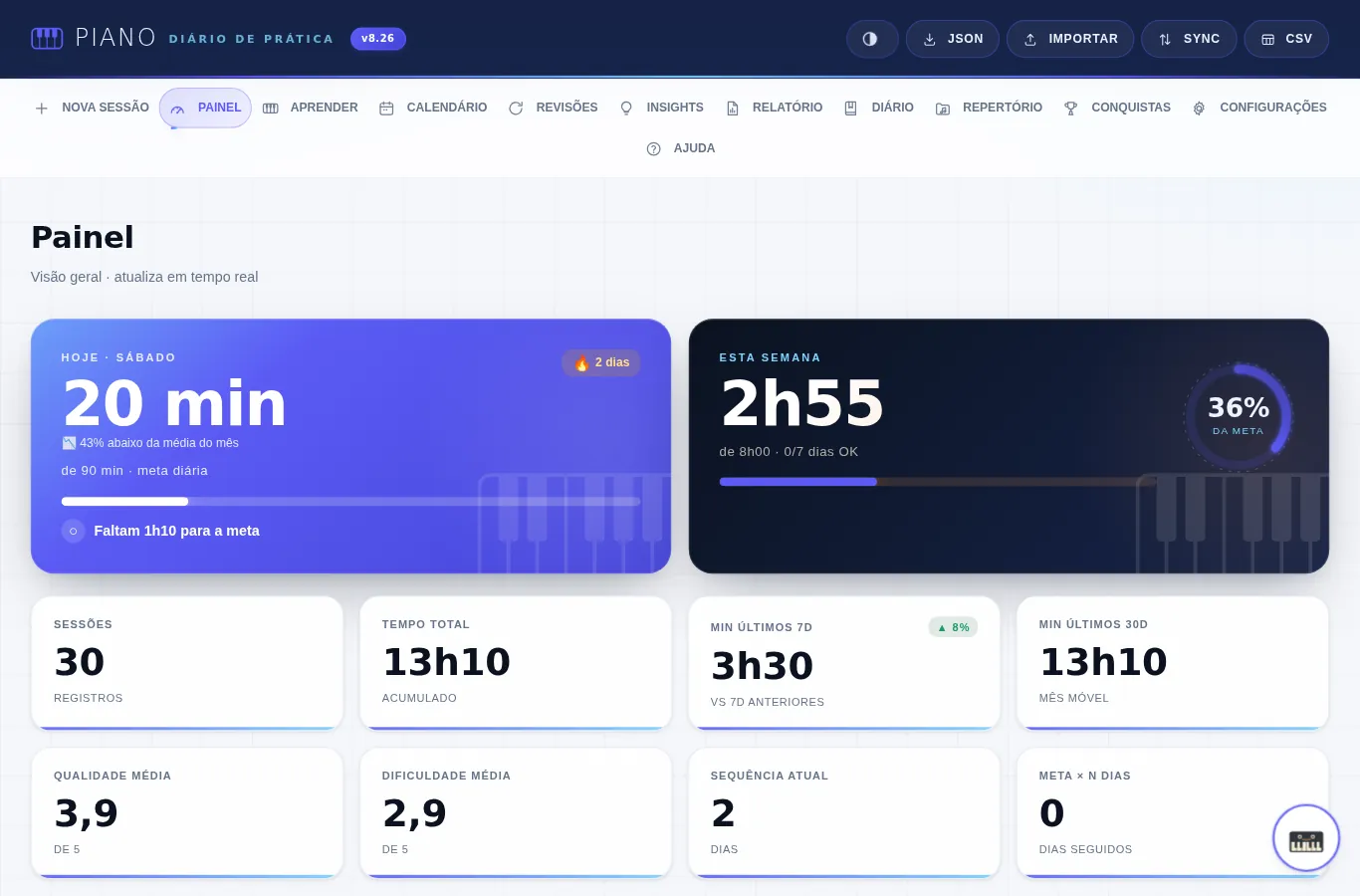
Task: Start a Sync from the header
Action: (x=1189, y=39)
